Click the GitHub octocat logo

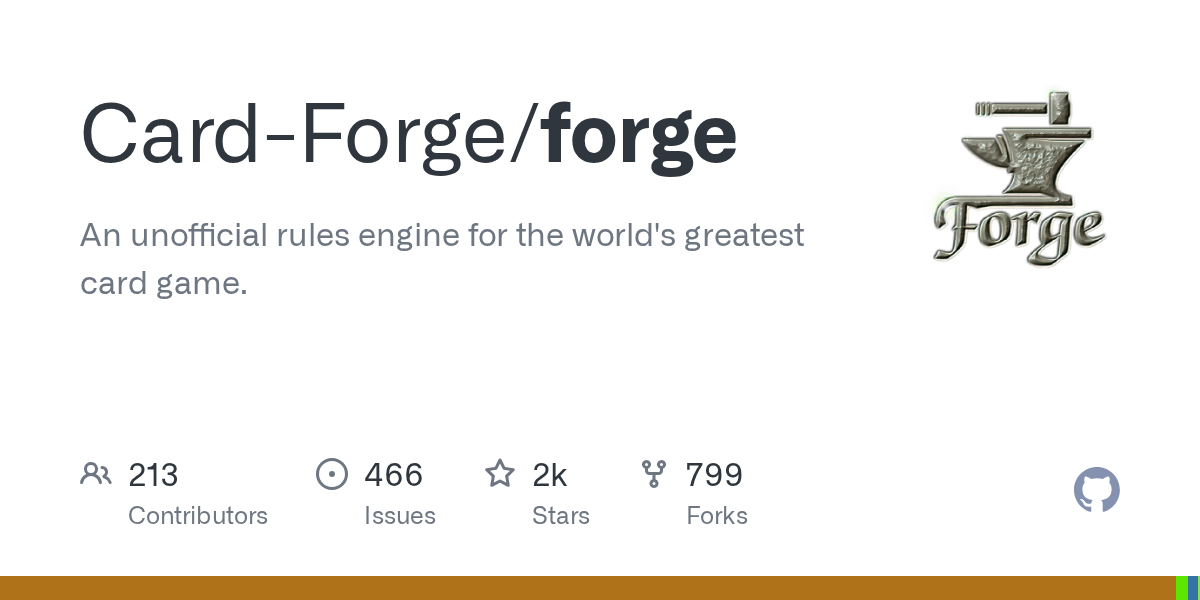pos(1096,490)
